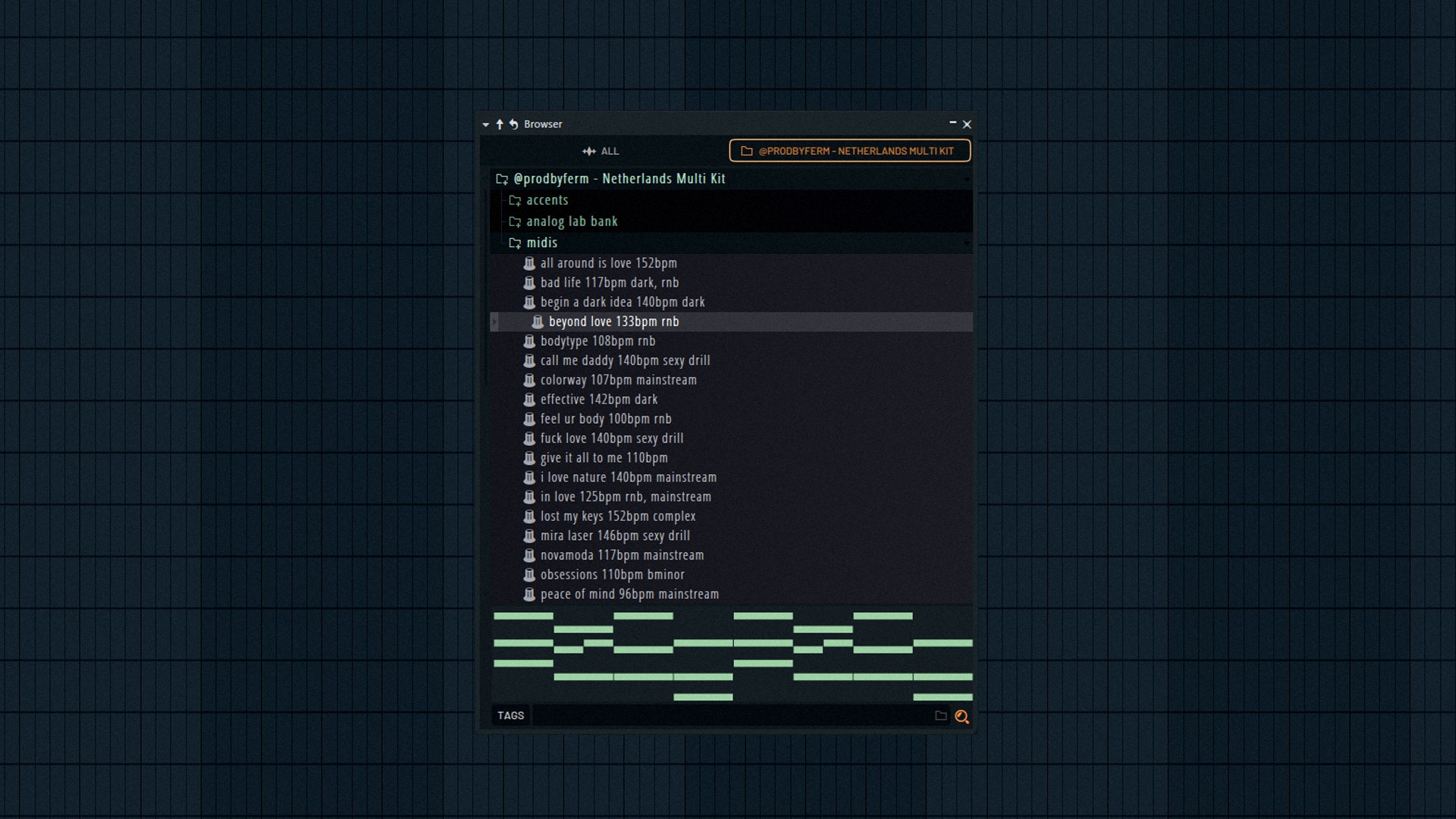
Task: Select 'obsessions 110bpm bminor' file
Action: pos(731,575)
